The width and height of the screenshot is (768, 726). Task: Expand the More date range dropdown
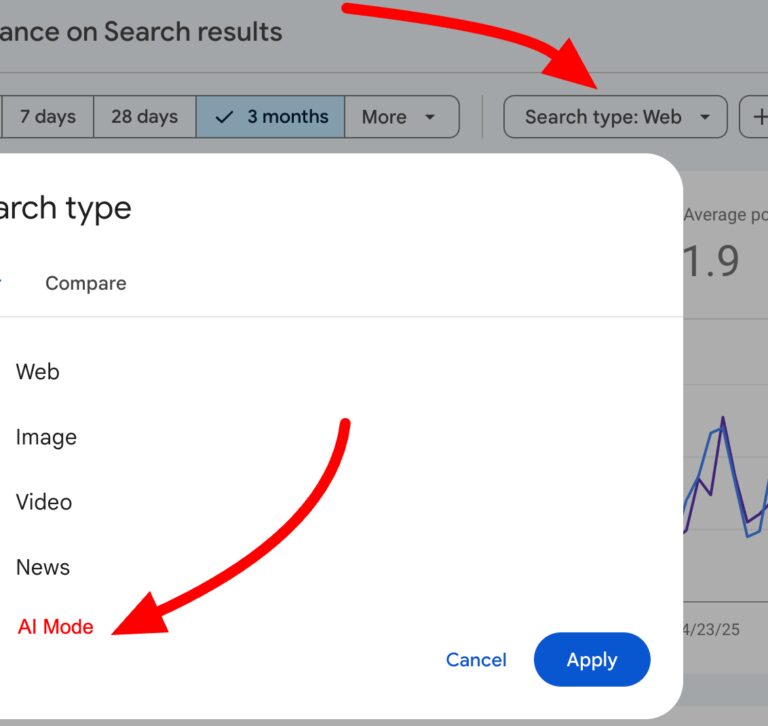click(400, 117)
